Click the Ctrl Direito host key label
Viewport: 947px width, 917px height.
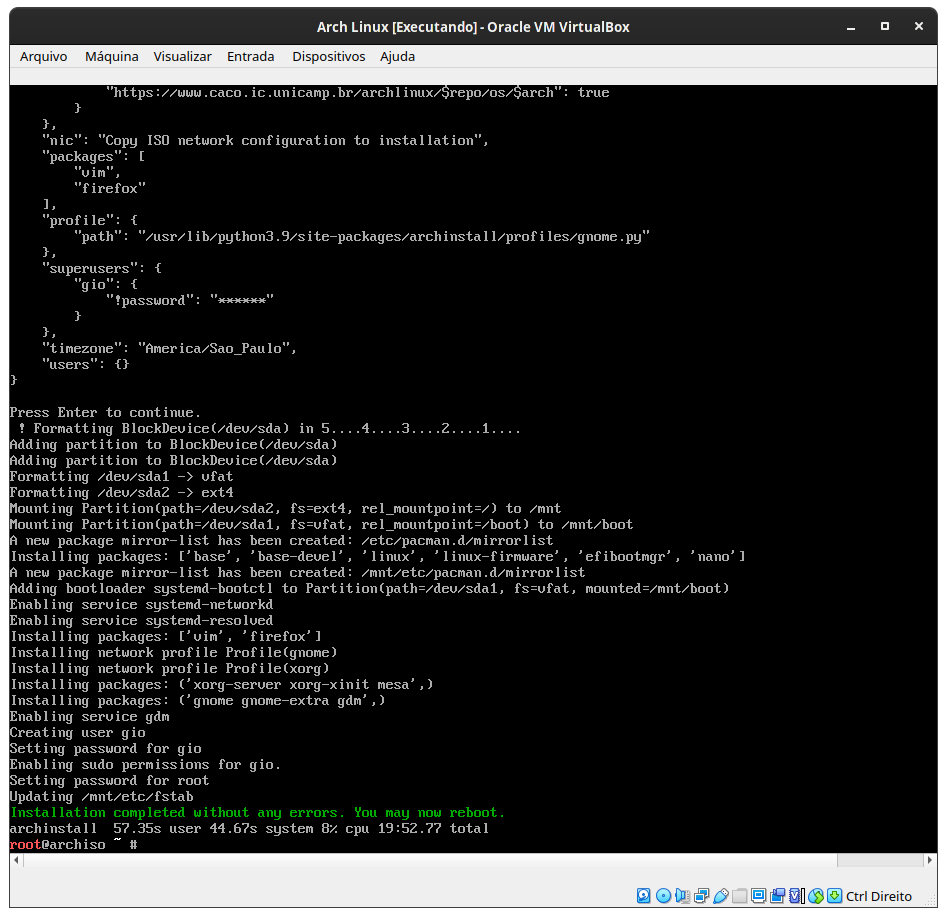click(x=878, y=896)
